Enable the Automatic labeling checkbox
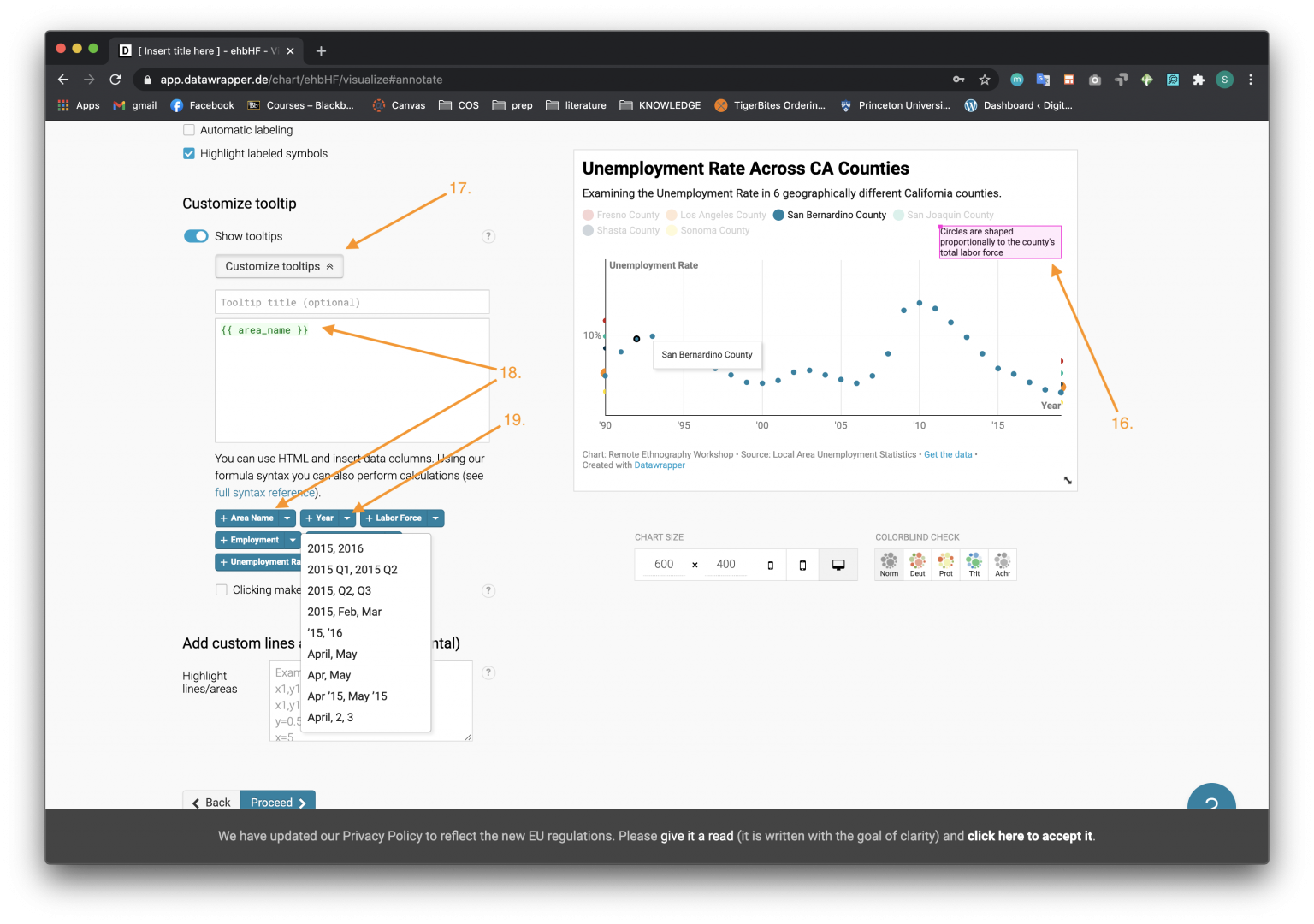The image size is (1314, 924). pos(188,129)
